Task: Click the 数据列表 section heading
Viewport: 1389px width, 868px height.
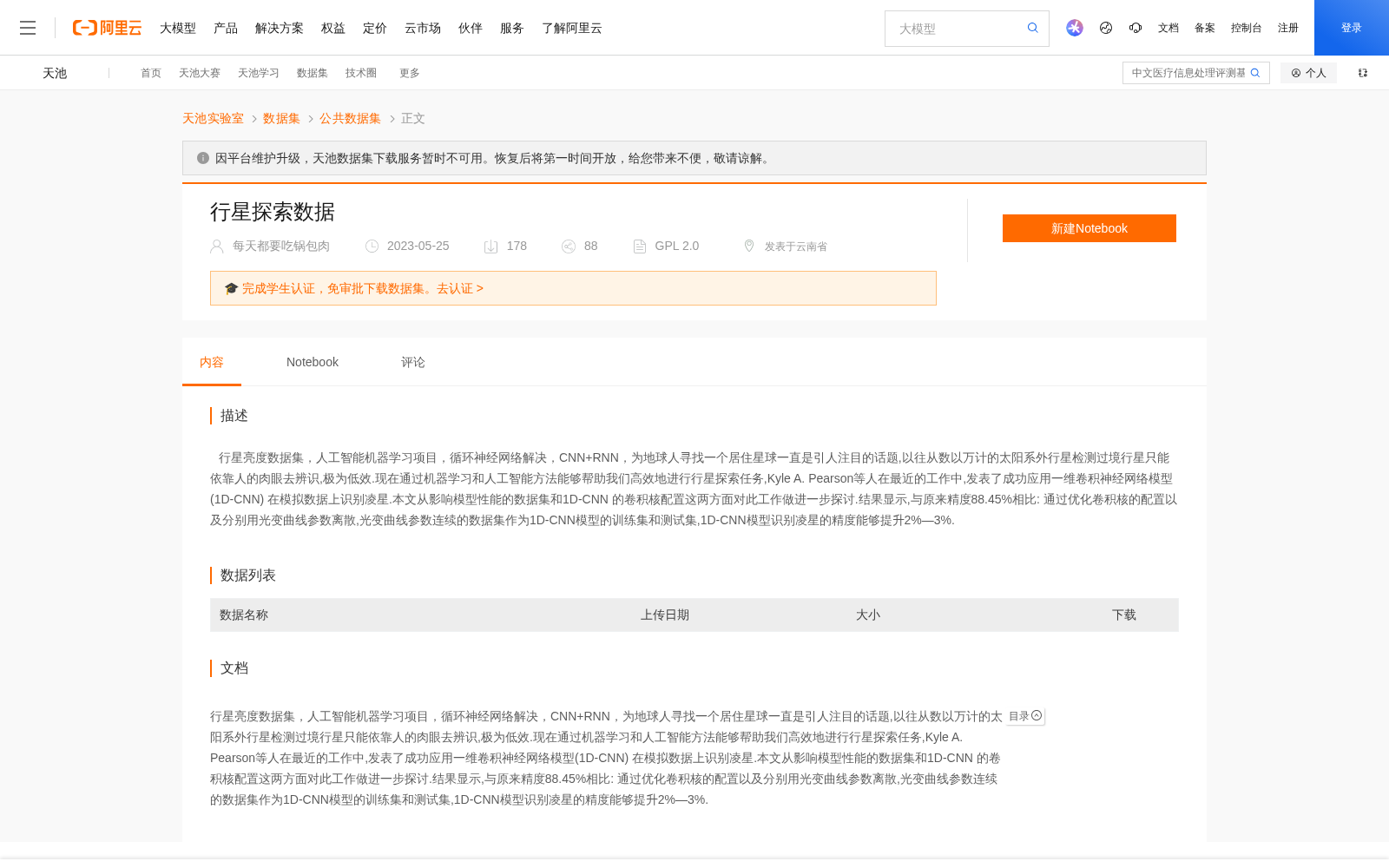Action: pyautogui.click(x=248, y=575)
